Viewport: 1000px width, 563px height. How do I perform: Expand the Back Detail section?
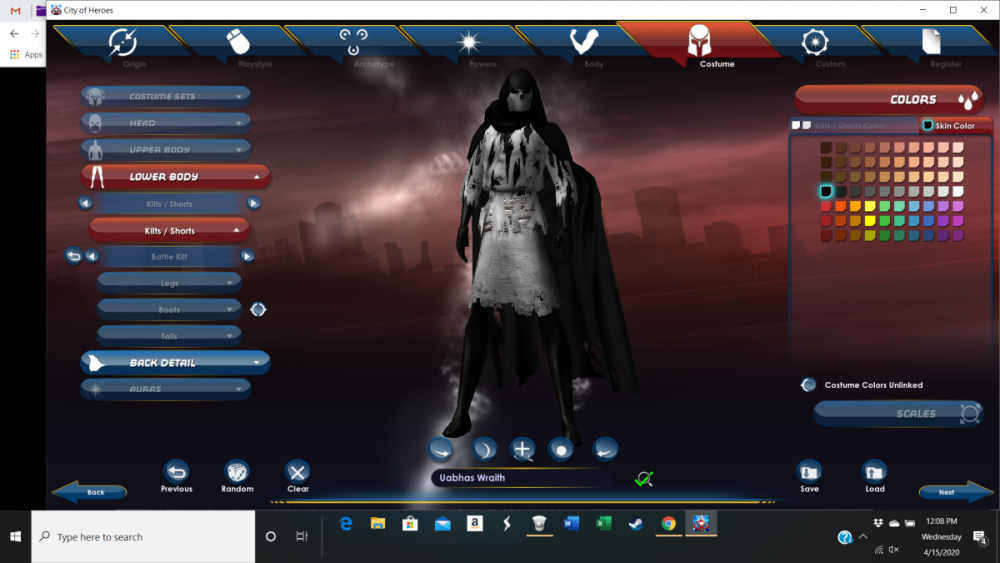[175, 362]
